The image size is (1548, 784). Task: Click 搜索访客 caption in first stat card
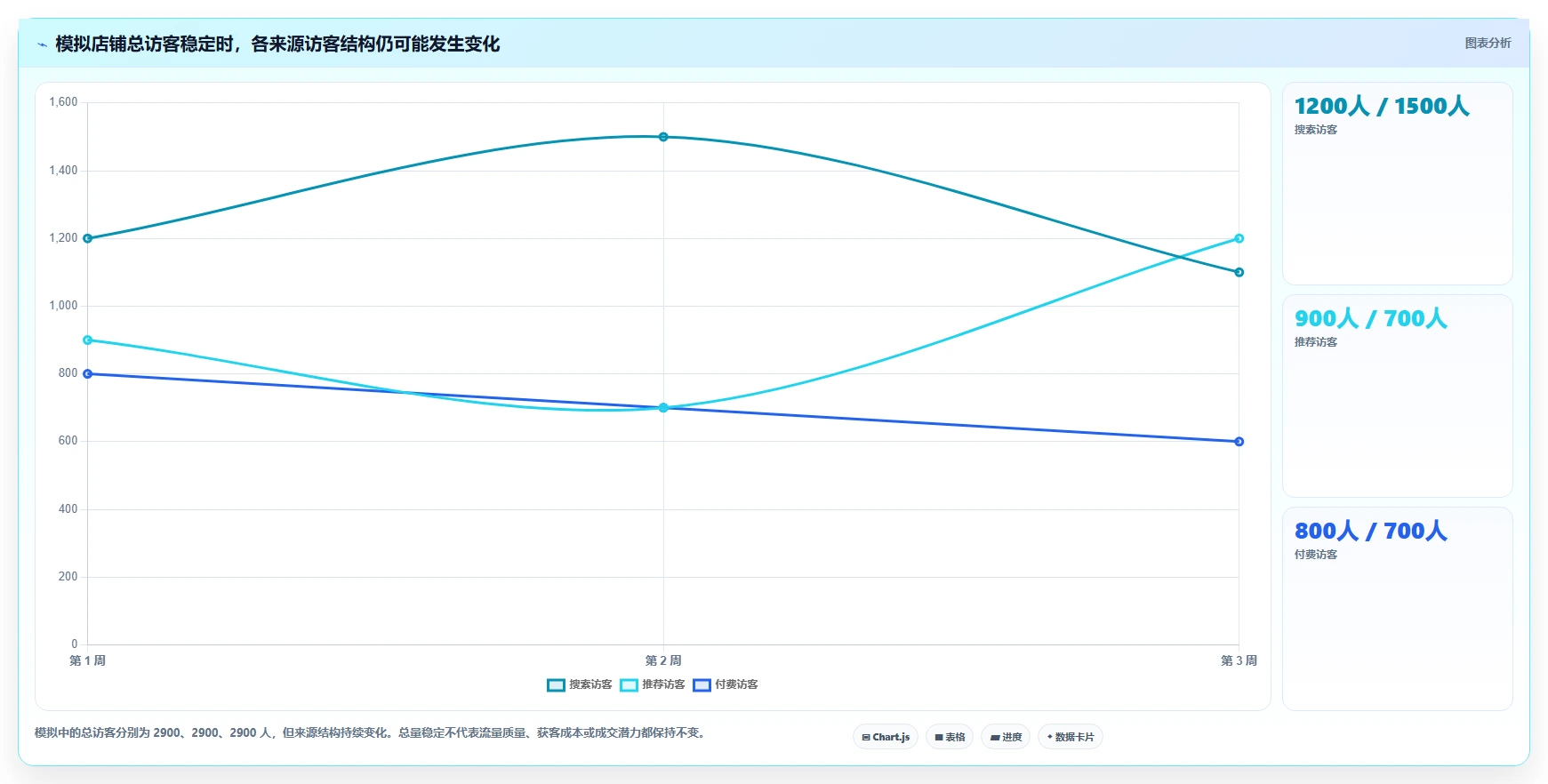[1316, 130]
